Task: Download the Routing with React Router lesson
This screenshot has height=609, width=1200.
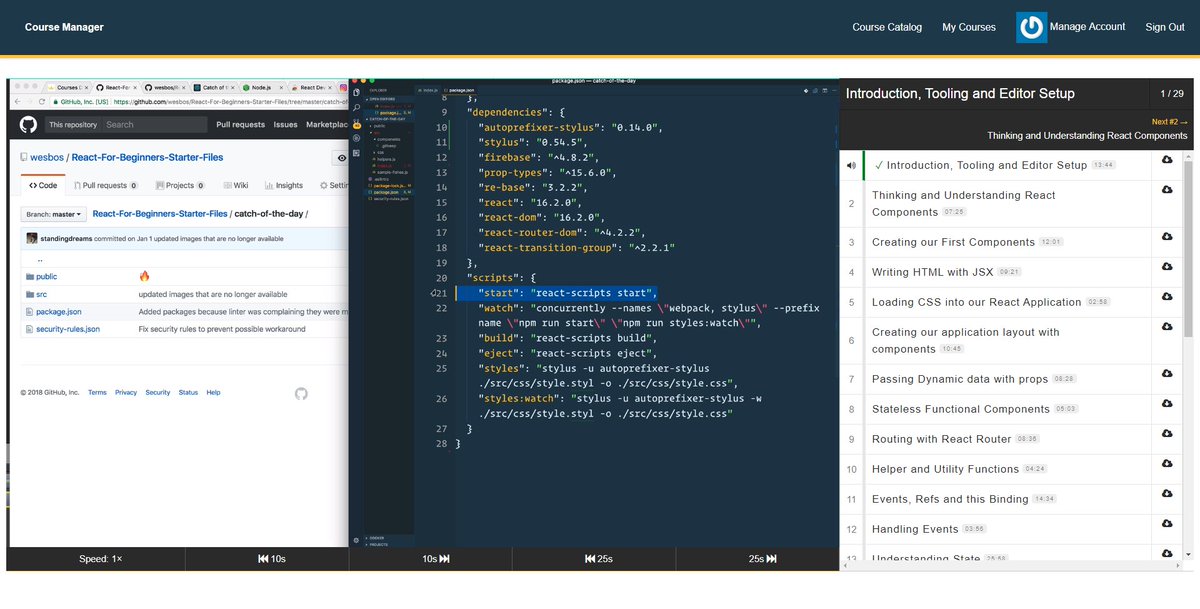Action: (x=1167, y=434)
